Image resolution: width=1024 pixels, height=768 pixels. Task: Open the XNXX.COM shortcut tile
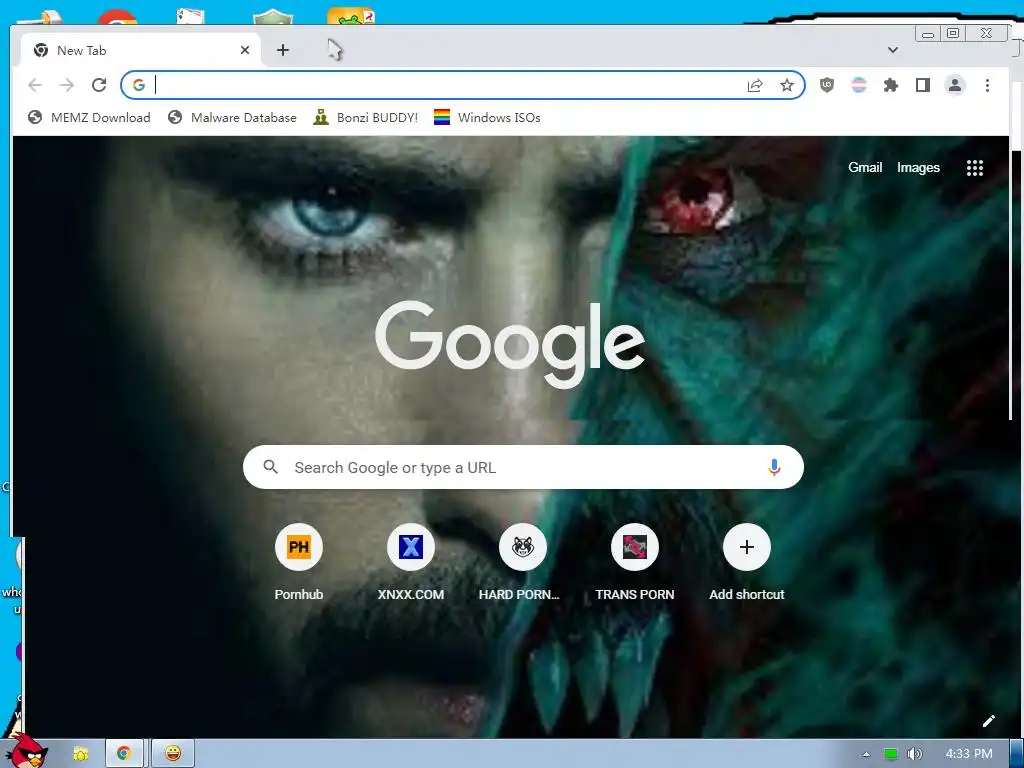[411, 562]
